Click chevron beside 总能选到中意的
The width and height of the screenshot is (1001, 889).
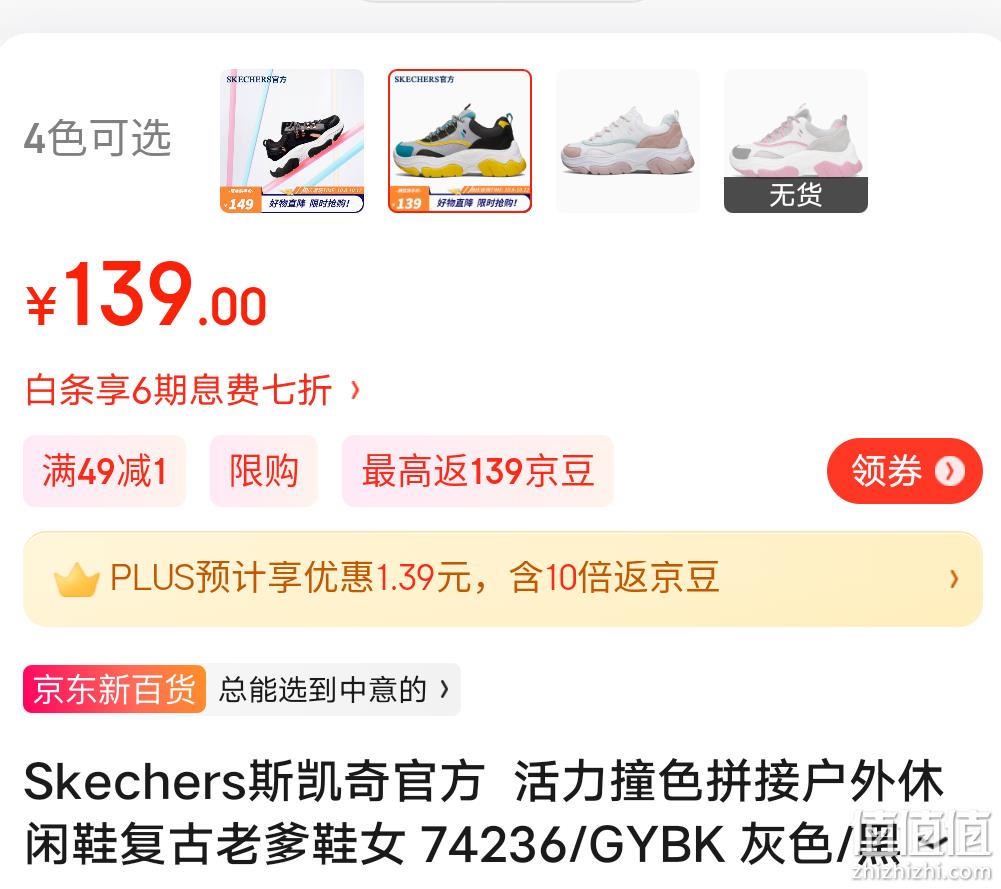point(444,689)
